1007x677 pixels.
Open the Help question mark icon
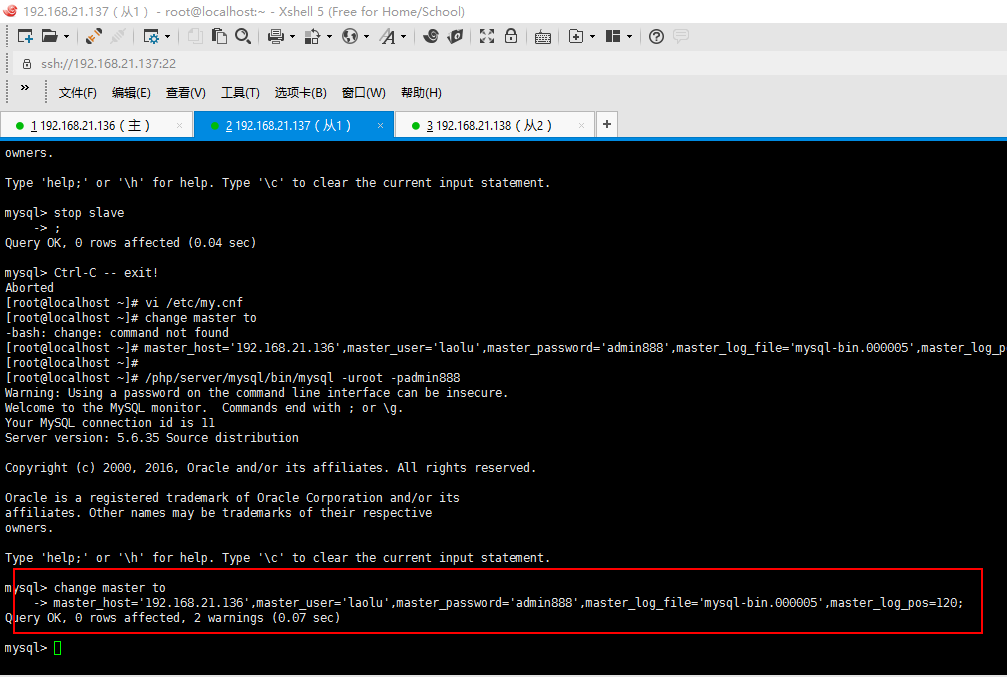pyautogui.click(x=656, y=37)
